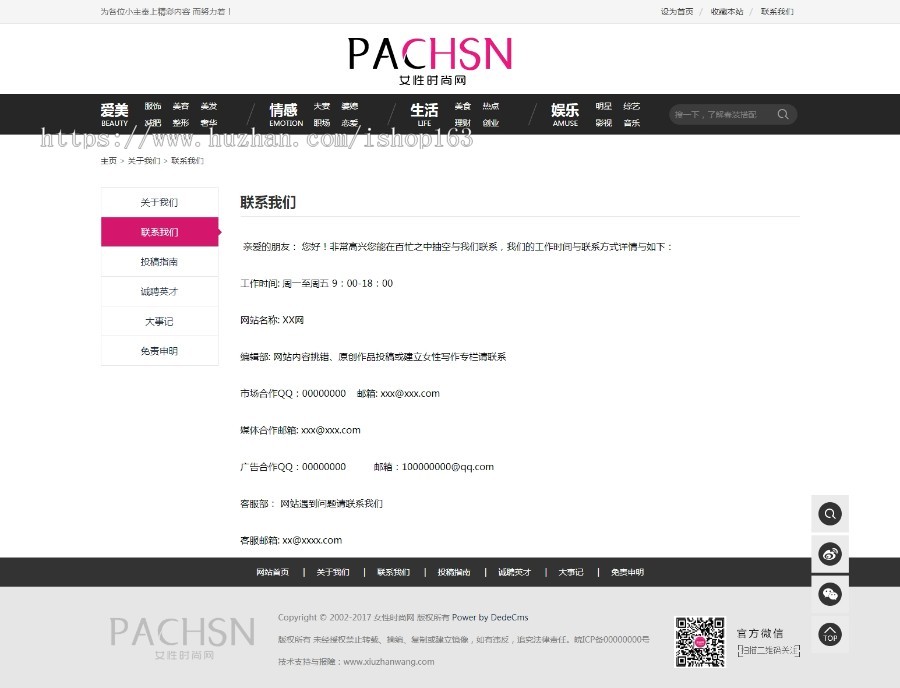Select 联系我们 in the left sidebar
900x688 pixels.
(x=159, y=231)
